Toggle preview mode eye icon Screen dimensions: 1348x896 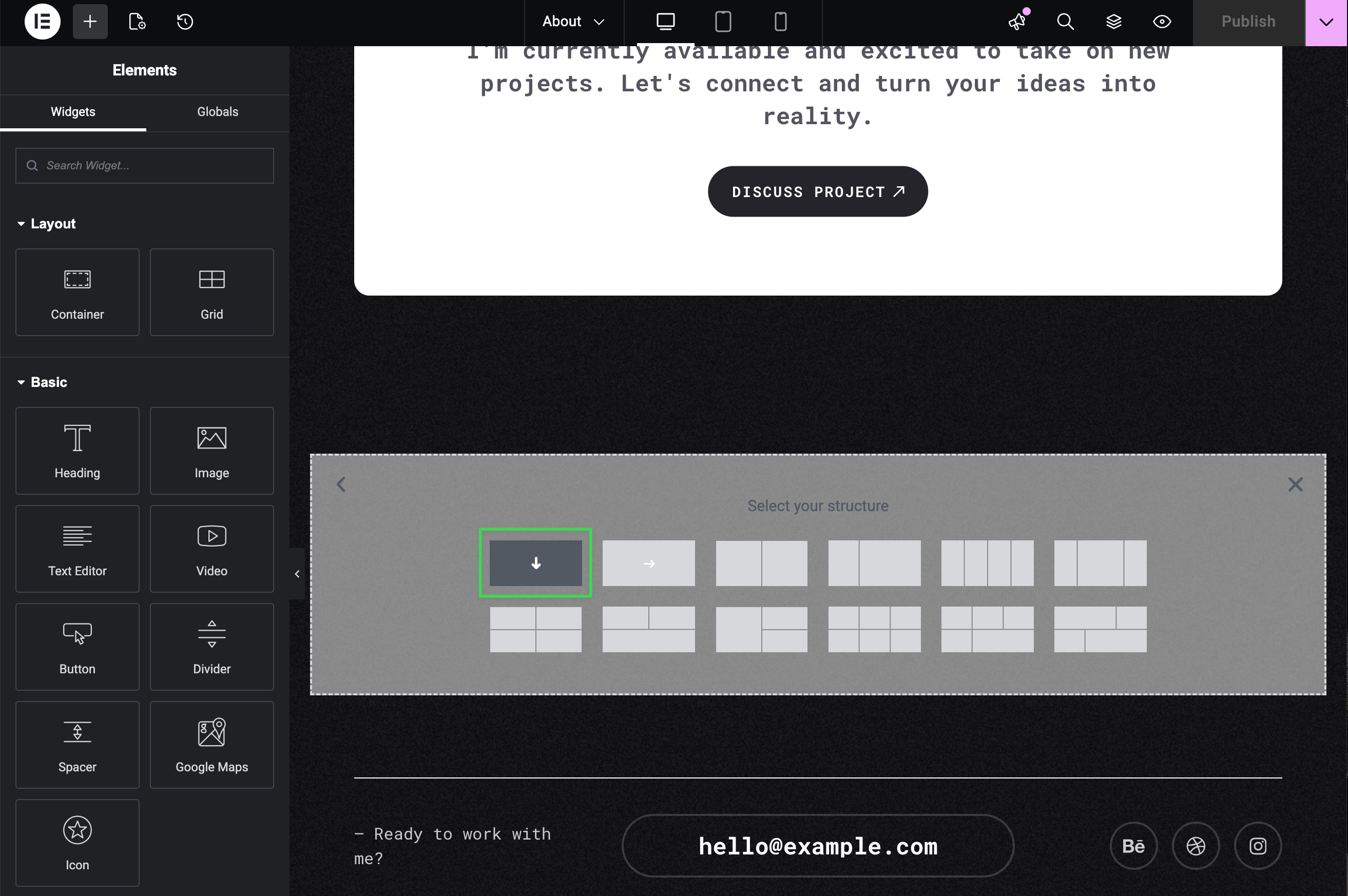pos(1162,22)
